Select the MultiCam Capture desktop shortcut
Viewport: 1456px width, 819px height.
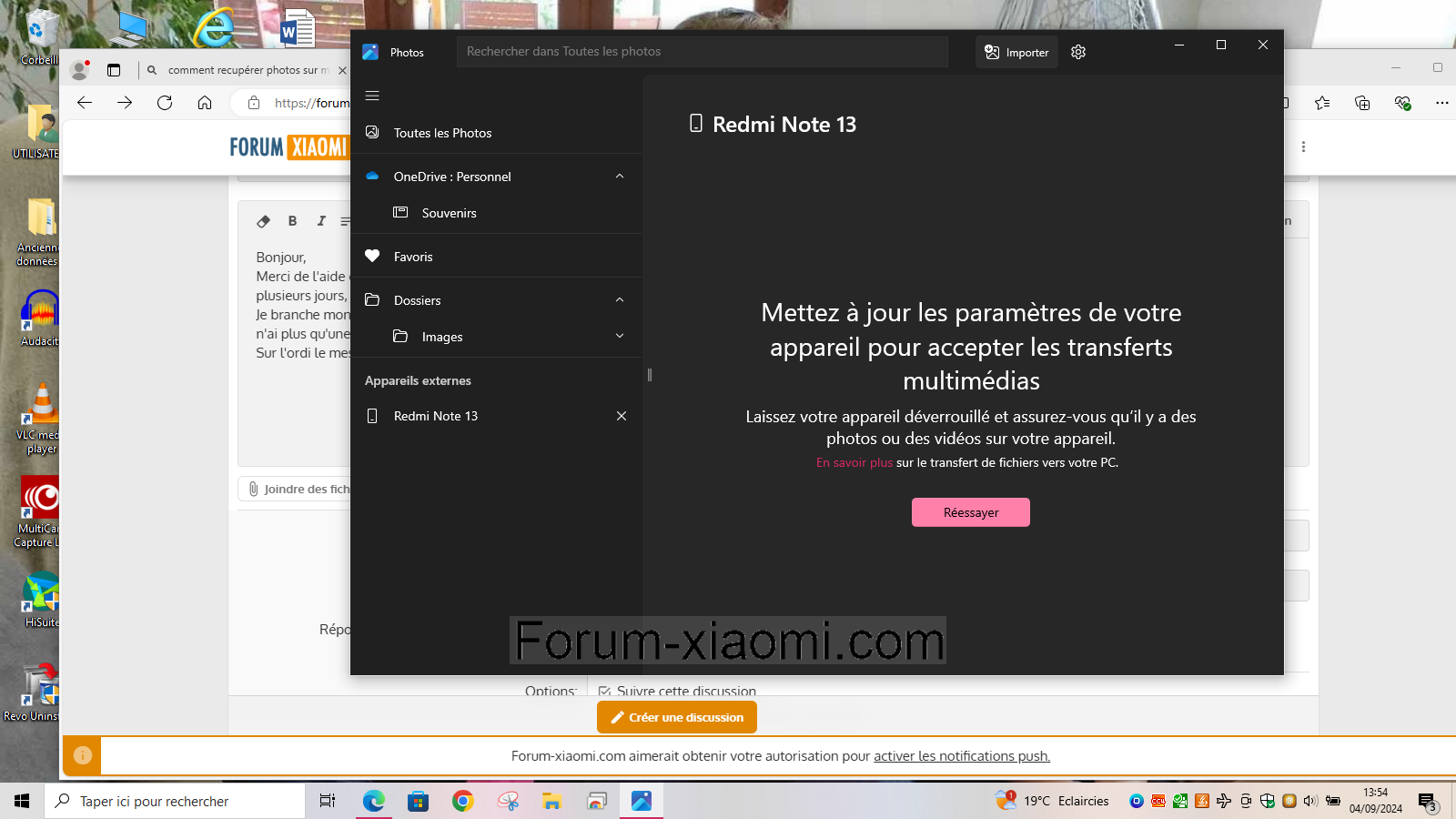[38, 512]
